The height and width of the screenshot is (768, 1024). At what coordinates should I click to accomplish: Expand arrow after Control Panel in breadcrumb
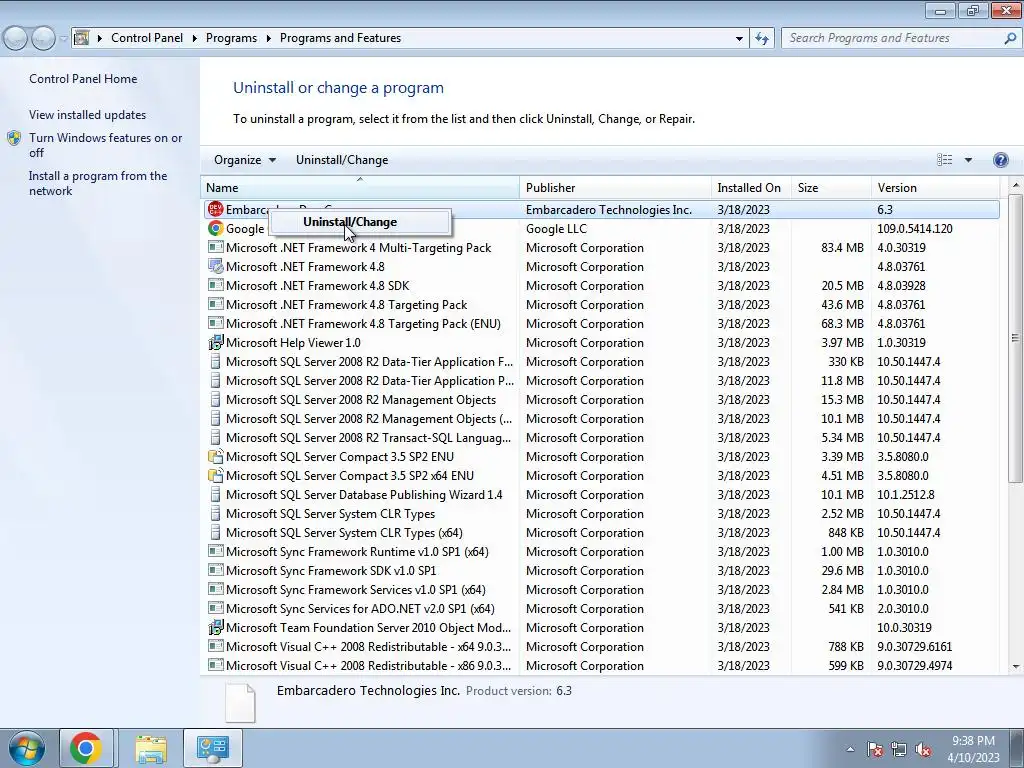coord(195,38)
